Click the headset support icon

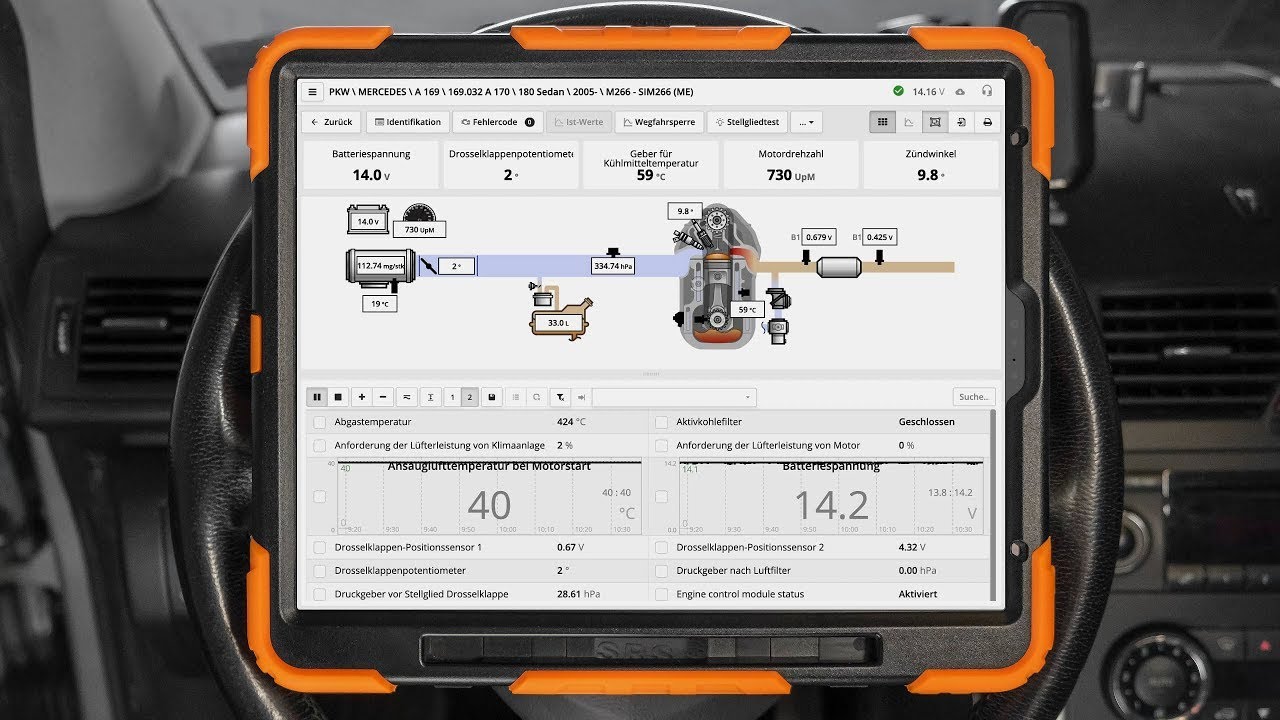(x=987, y=91)
